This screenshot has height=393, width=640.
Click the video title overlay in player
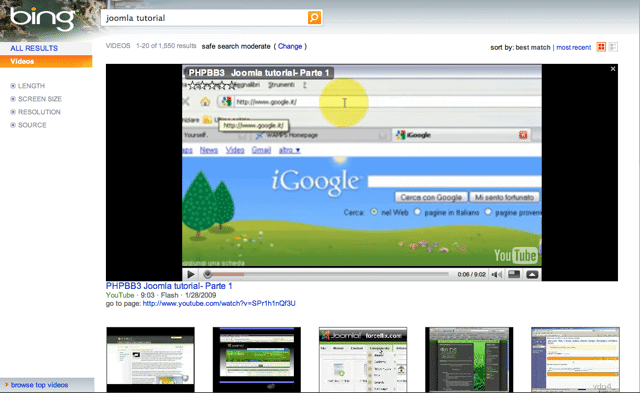259,73
